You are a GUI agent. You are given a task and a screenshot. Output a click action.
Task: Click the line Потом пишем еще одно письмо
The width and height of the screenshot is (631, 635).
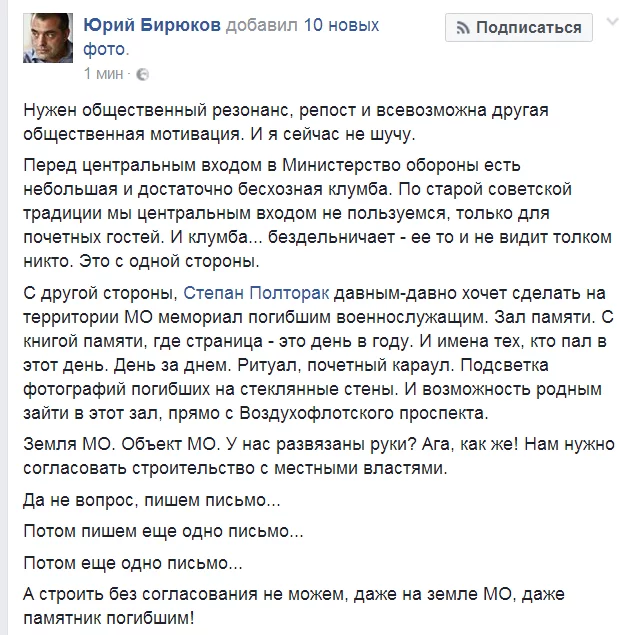pos(163,531)
